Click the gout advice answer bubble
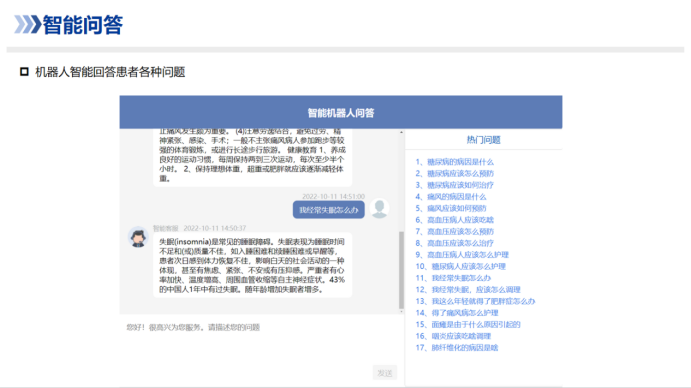 click(x=253, y=157)
